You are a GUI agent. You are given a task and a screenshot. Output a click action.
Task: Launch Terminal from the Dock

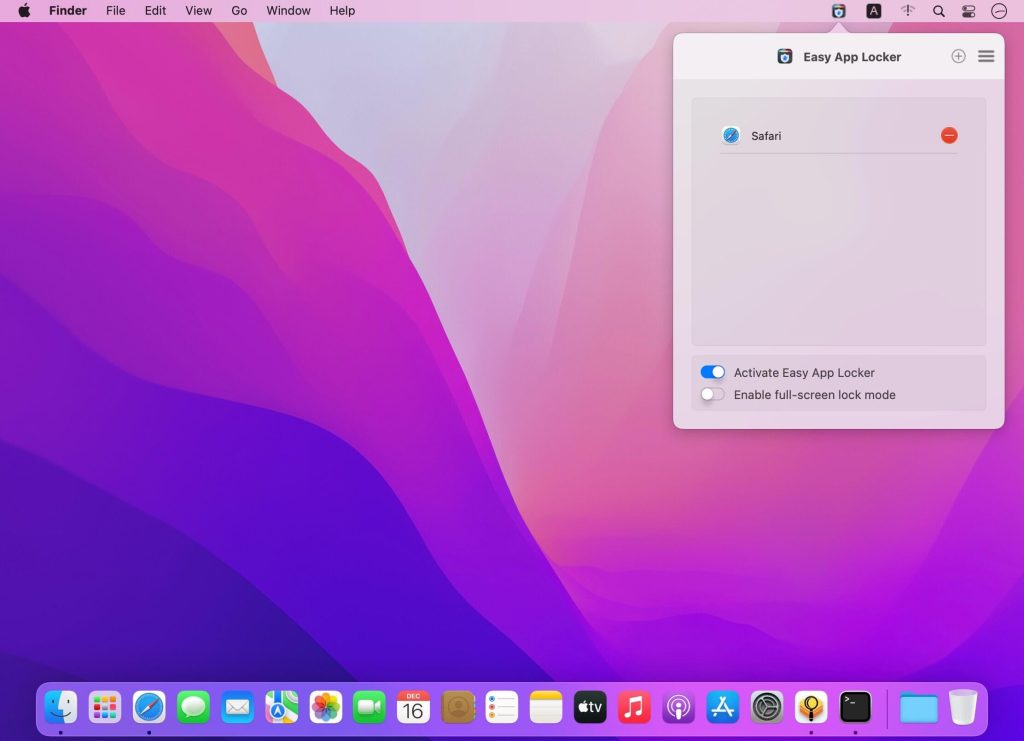click(x=854, y=707)
